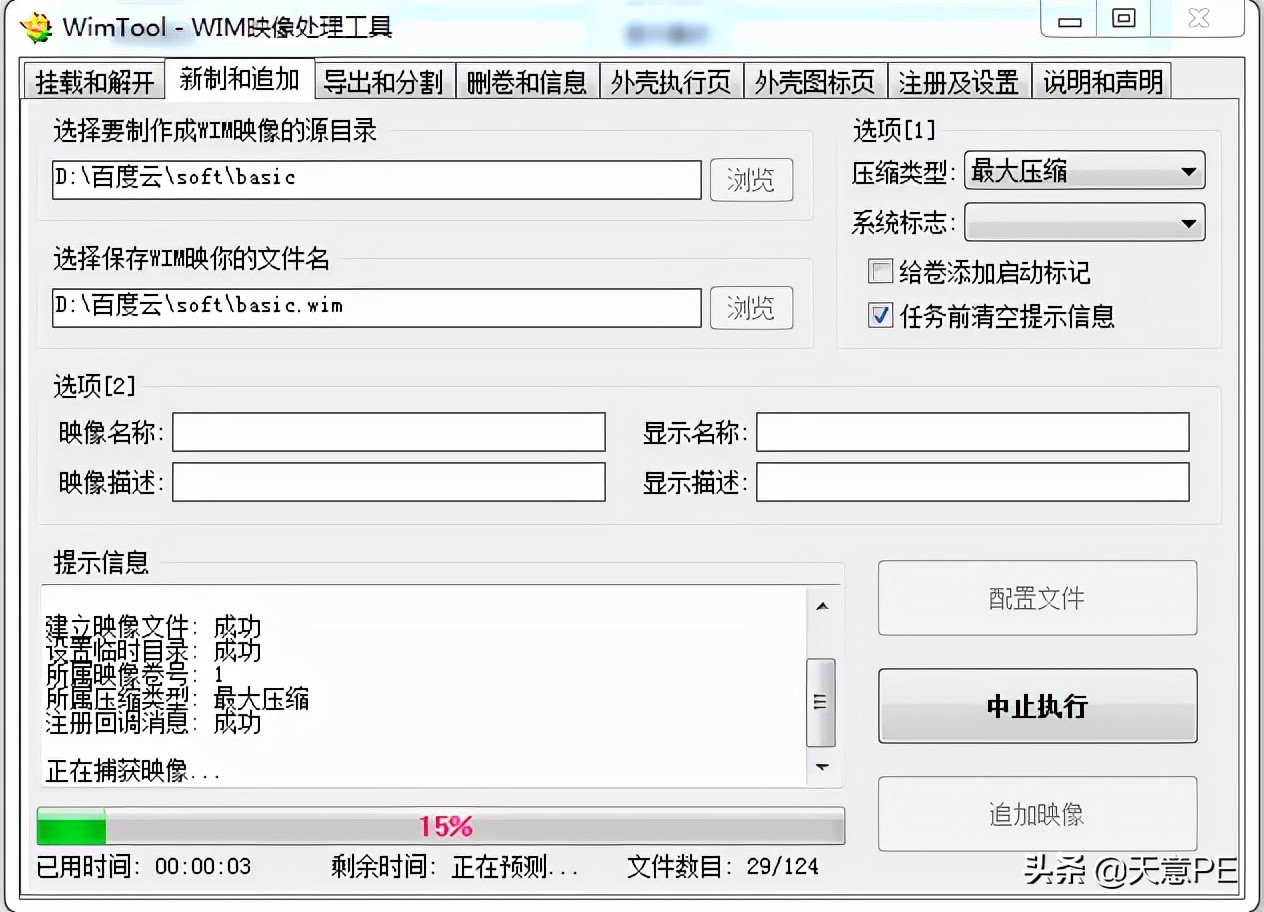Click the down arrow on the message scrollbar
The height and width of the screenshot is (912, 1264).
[822, 767]
